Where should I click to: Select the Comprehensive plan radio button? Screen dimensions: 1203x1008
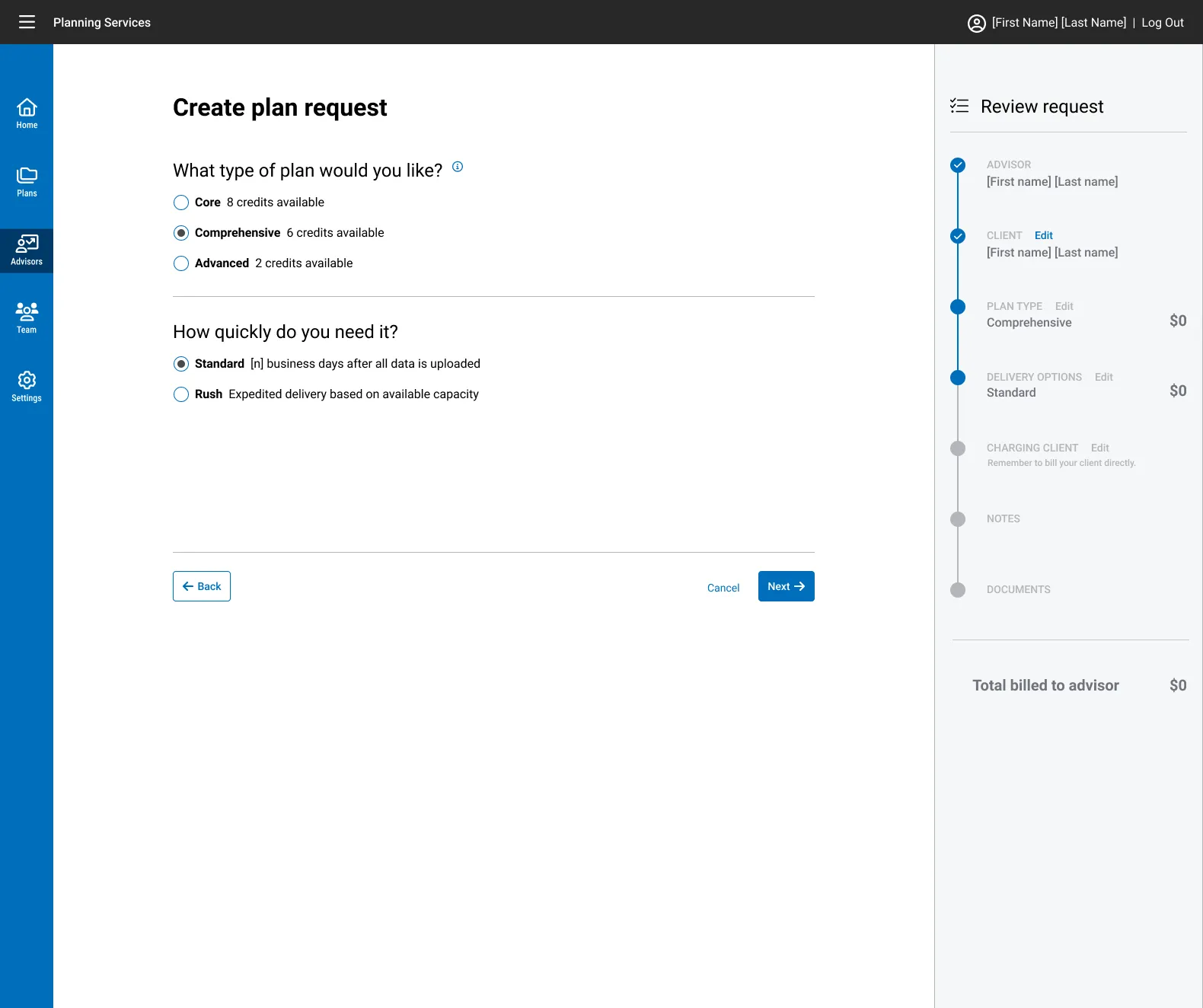point(181,233)
